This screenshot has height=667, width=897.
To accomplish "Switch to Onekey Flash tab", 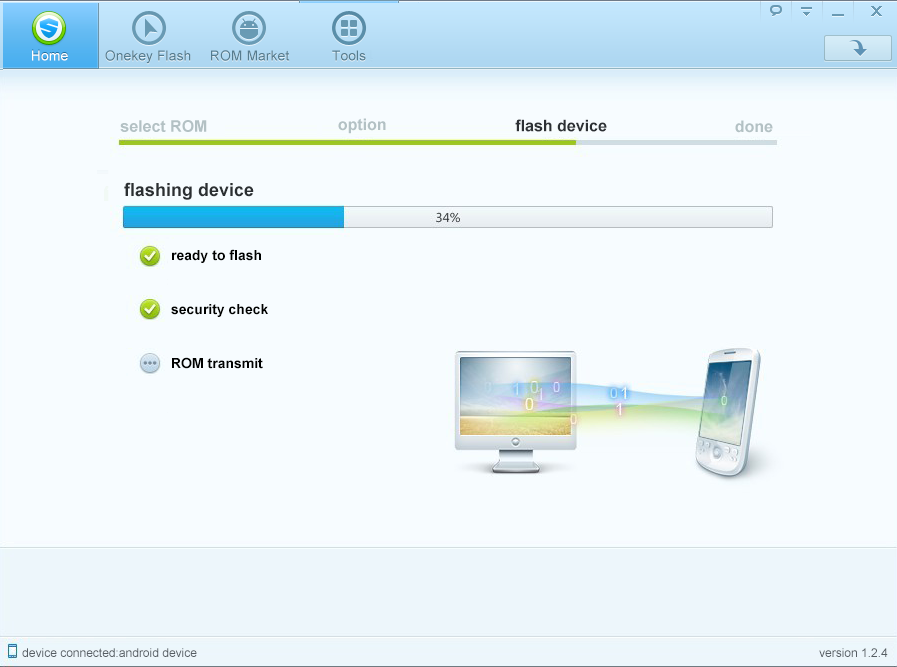I will tap(148, 36).
